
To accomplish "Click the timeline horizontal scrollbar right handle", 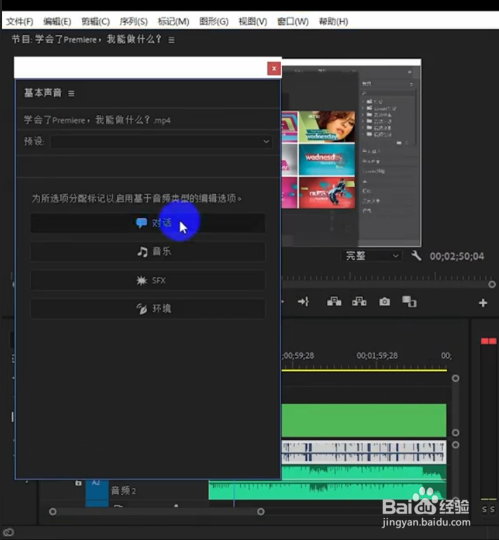I will tap(261, 512).
